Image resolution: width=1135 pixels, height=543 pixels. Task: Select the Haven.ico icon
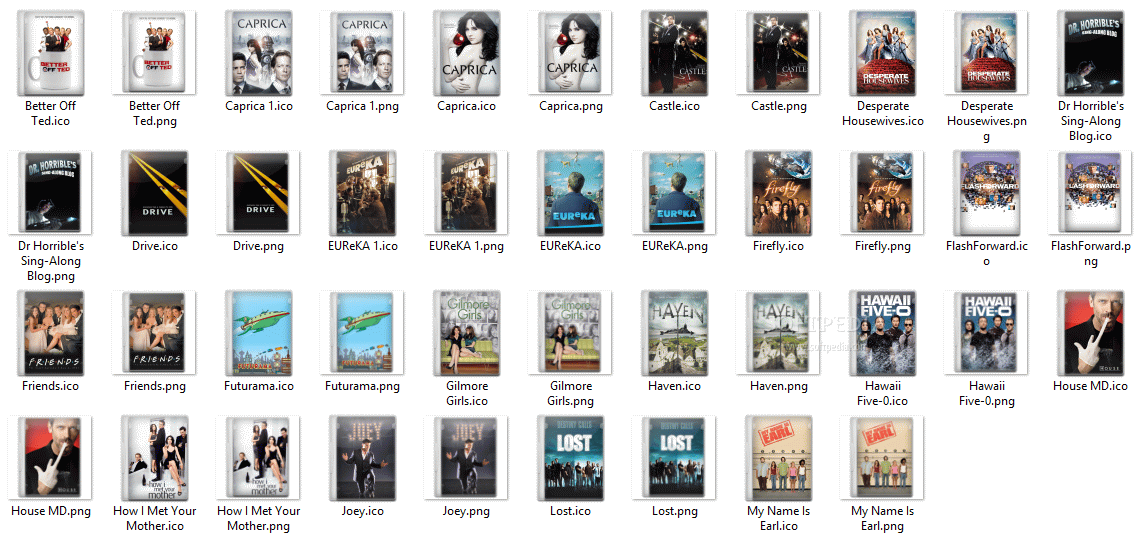coord(675,333)
